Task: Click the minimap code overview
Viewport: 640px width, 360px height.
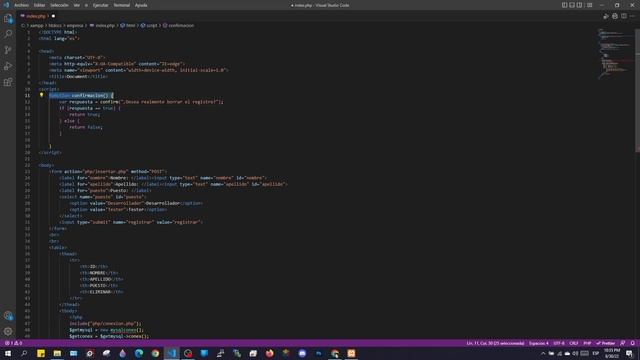Action: tap(616, 53)
